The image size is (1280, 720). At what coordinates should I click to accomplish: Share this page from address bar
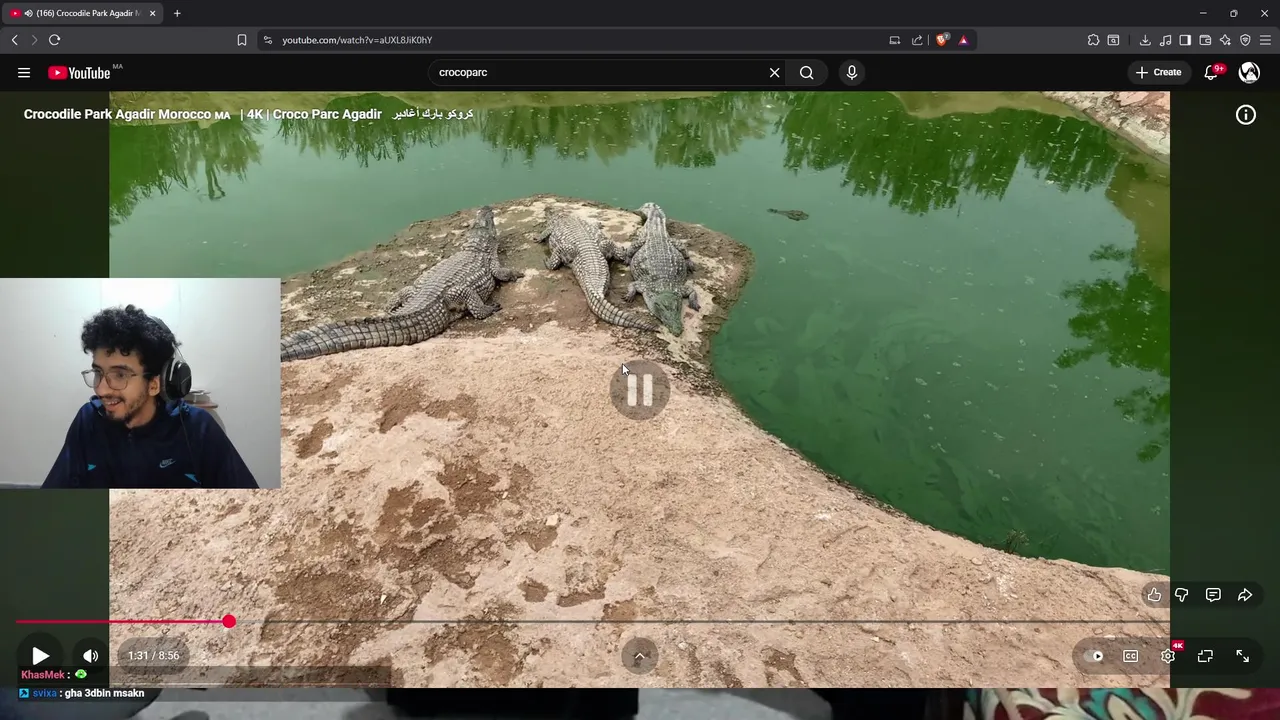click(917, 40)
